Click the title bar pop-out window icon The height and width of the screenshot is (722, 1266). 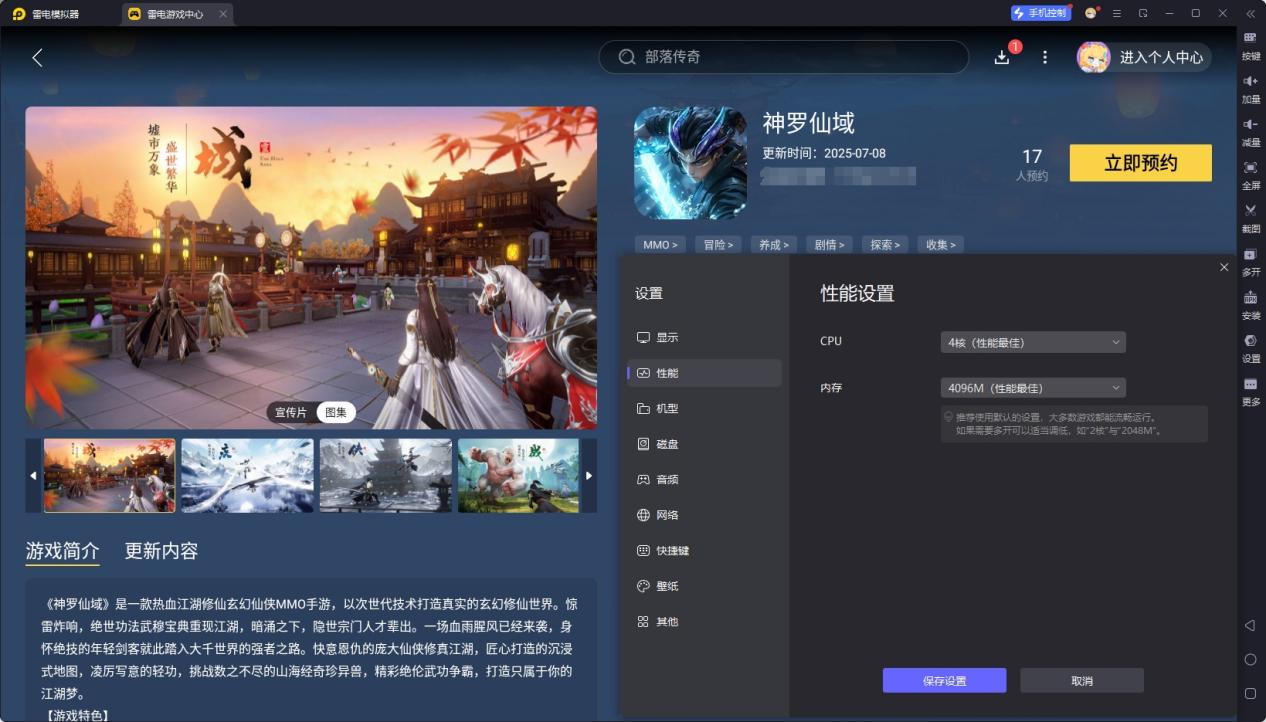point(1143,13)
